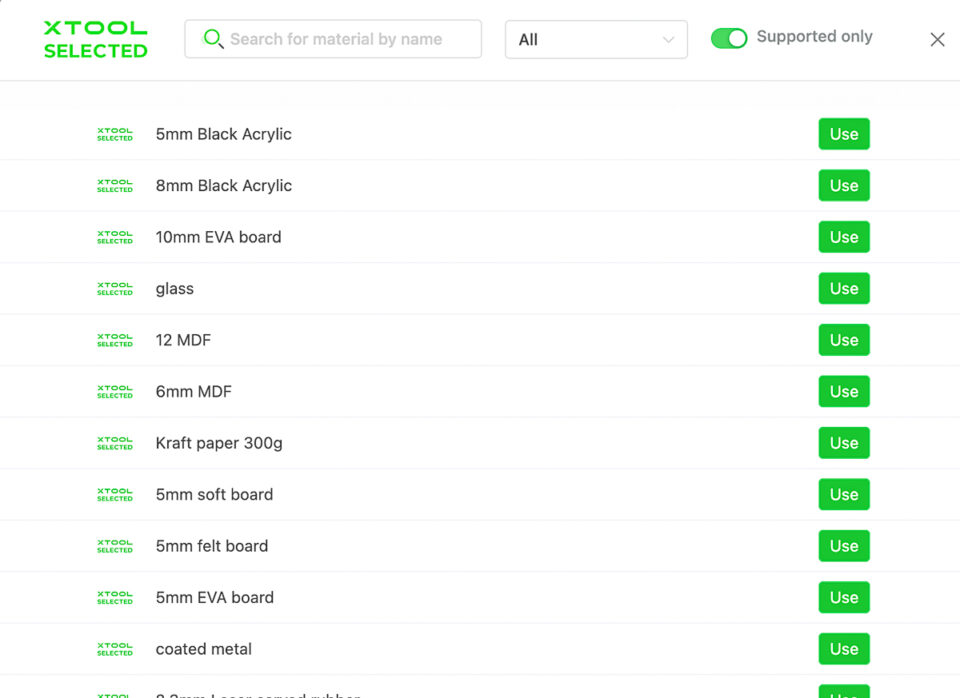This screenshot has width=960, height=698.
Task: Apply the 6mm MDF material
Action: 844,392
